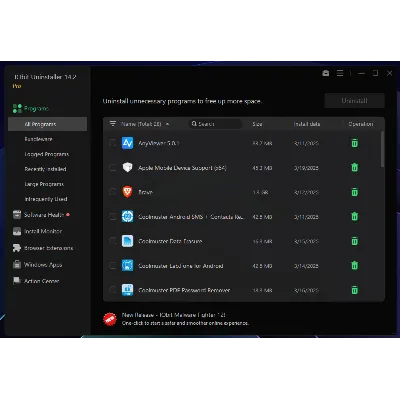
Task: Tick the Brave checkbox
Action: click(113, 192)
